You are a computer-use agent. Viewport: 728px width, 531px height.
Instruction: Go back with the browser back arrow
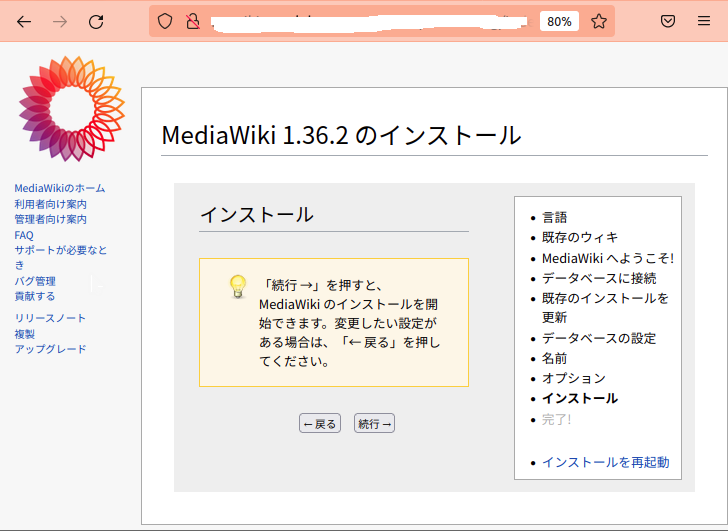click(x=24, y=21)
